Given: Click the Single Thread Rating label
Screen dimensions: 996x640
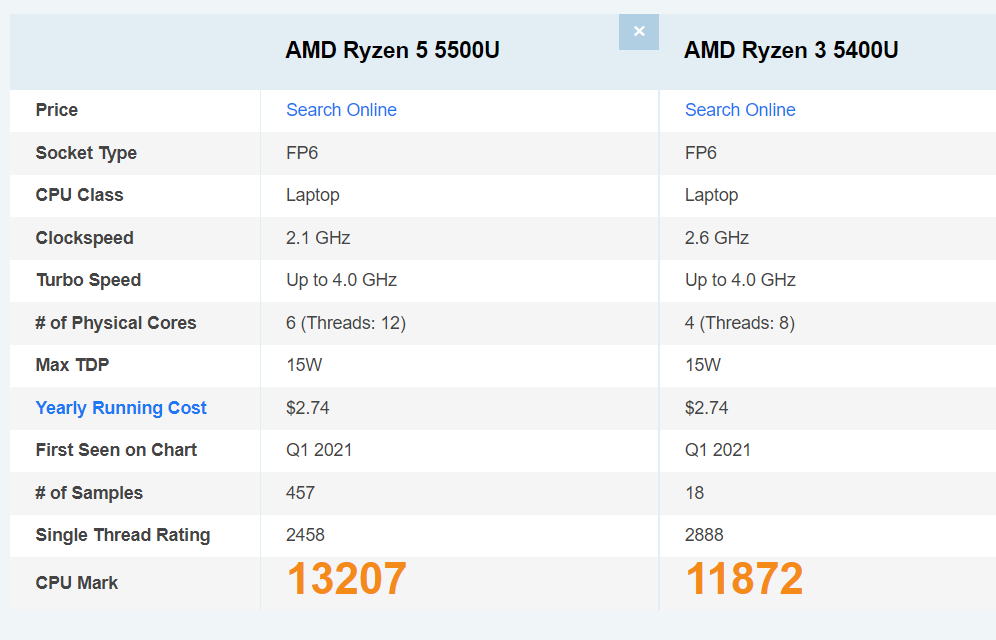Looking at the screenshot, I should pos(123,535).
